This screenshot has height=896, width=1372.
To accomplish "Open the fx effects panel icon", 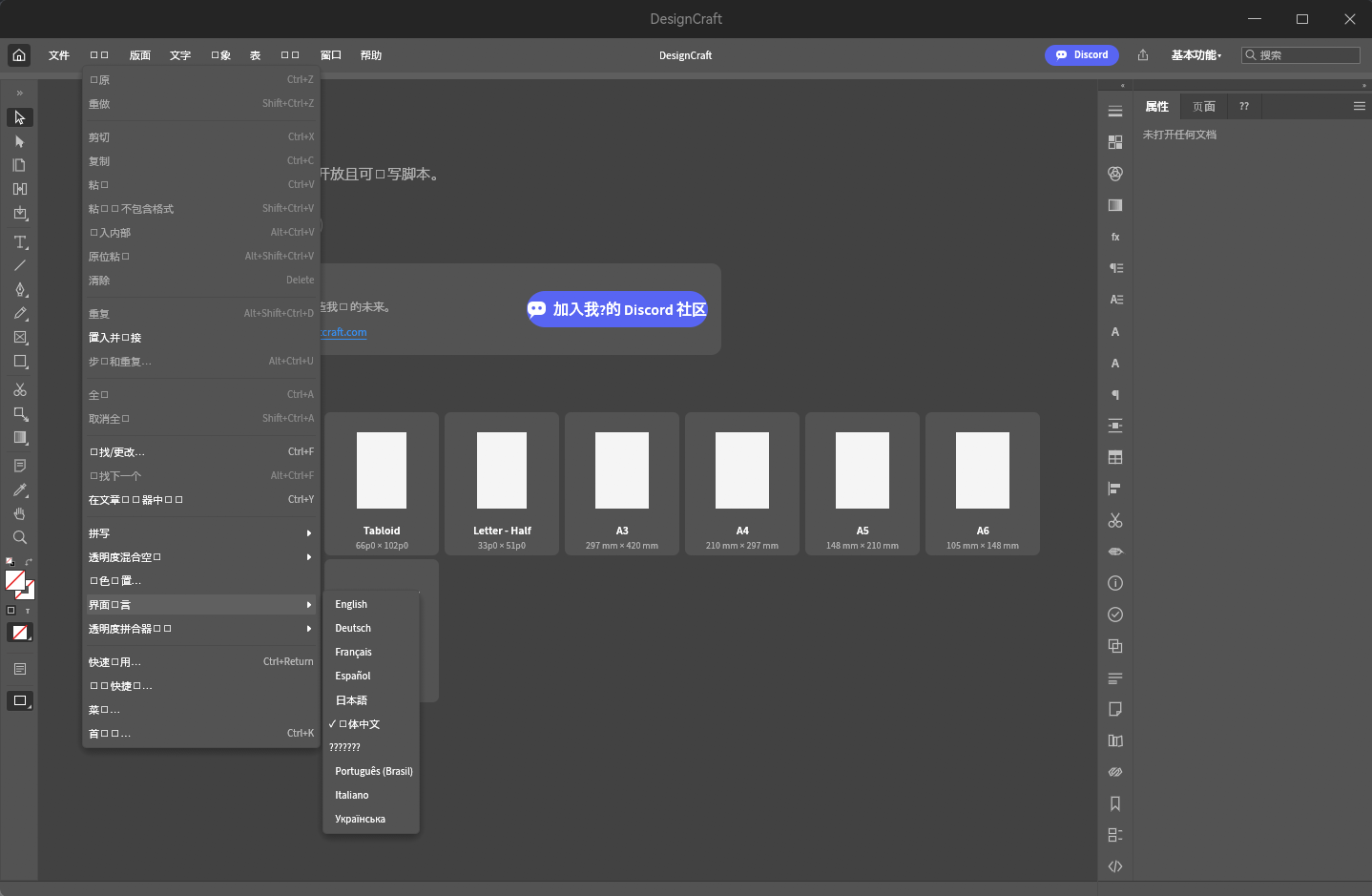I will coord(1115,237).
